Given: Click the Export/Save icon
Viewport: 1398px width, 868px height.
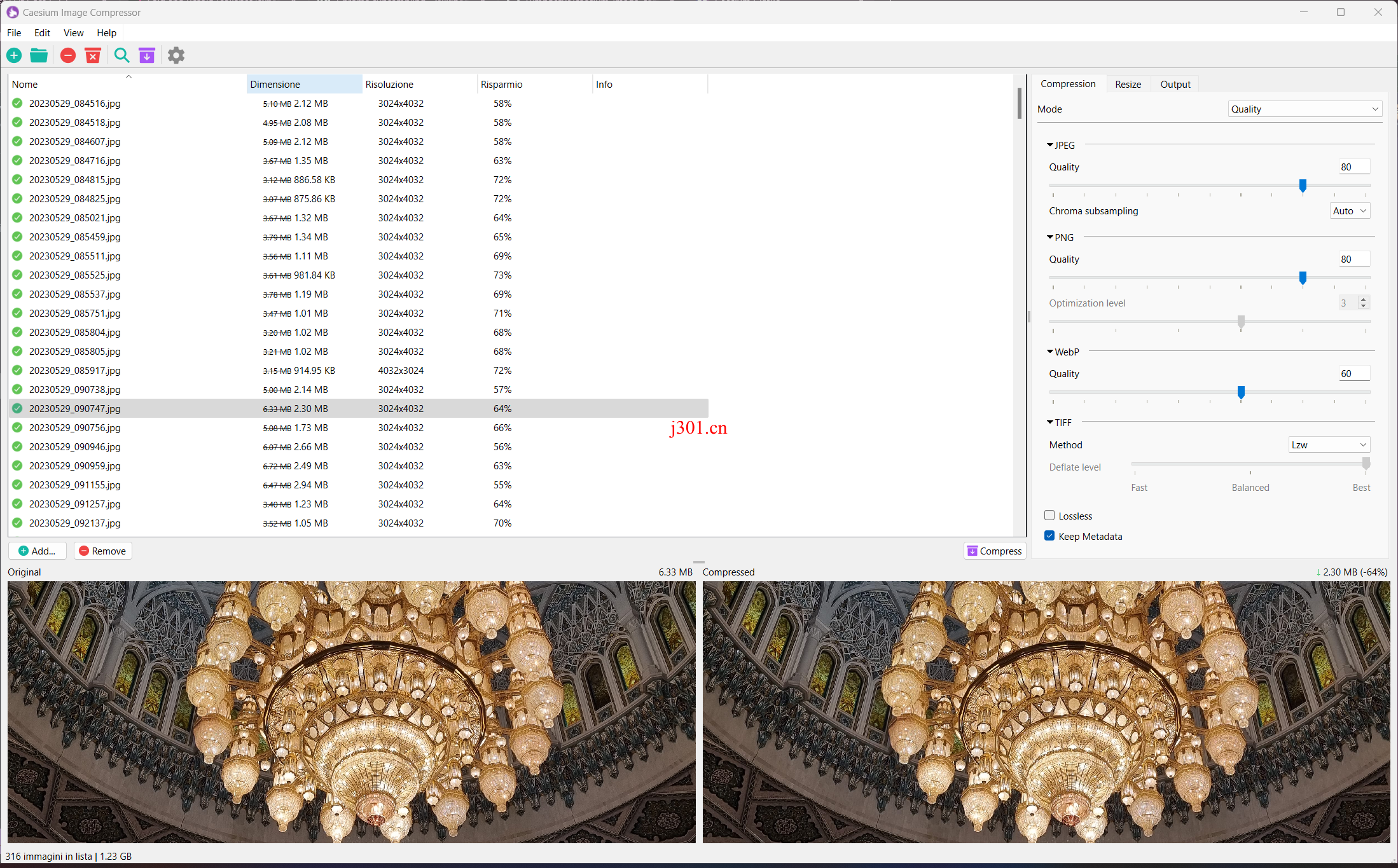Looking at the screenshot, I should pyautogui.click(x=147, y=55).
